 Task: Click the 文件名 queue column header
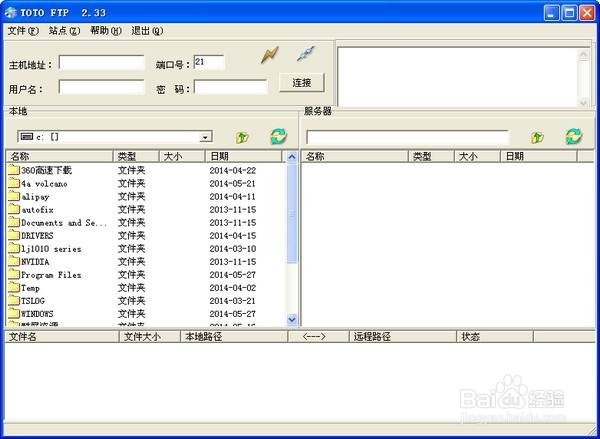(62, 337)
